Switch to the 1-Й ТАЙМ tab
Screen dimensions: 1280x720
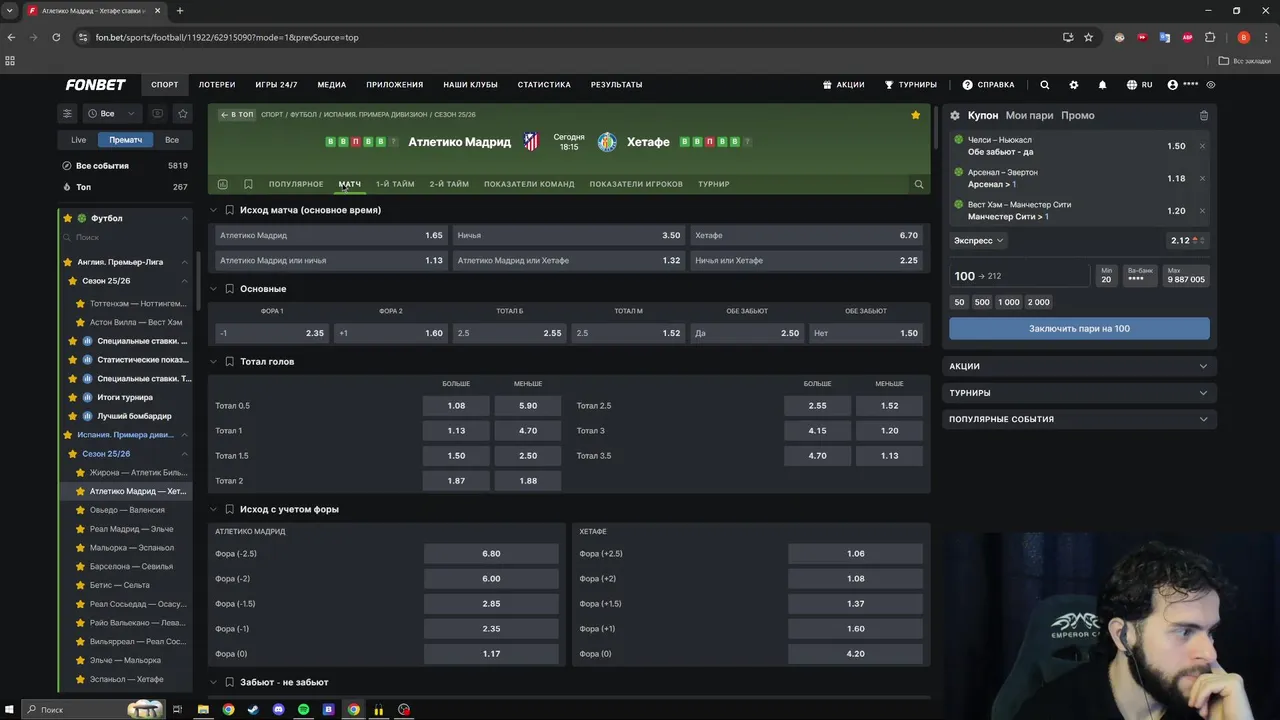[395, 184]
